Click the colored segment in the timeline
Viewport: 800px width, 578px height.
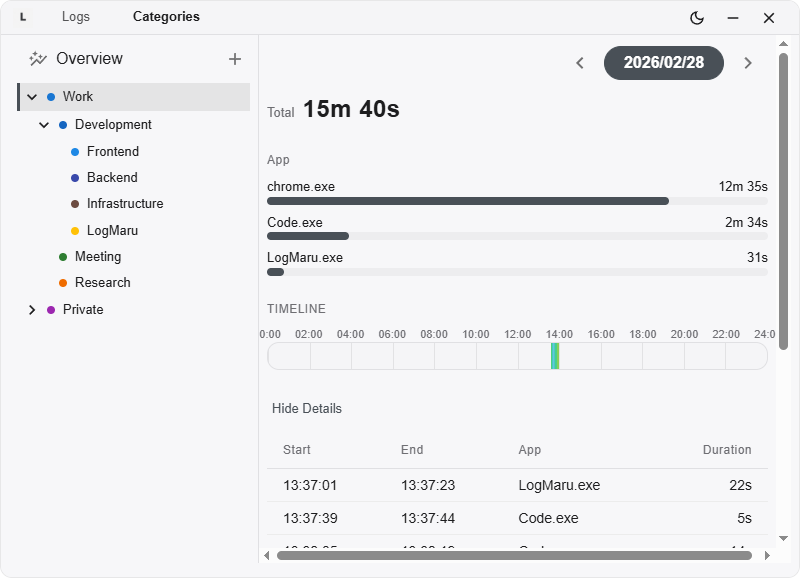(555, 356)
